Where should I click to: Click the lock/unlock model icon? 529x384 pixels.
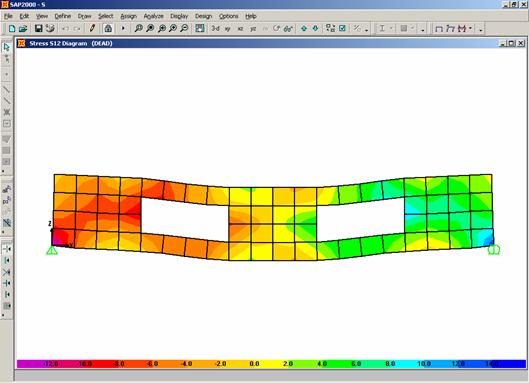108,29
